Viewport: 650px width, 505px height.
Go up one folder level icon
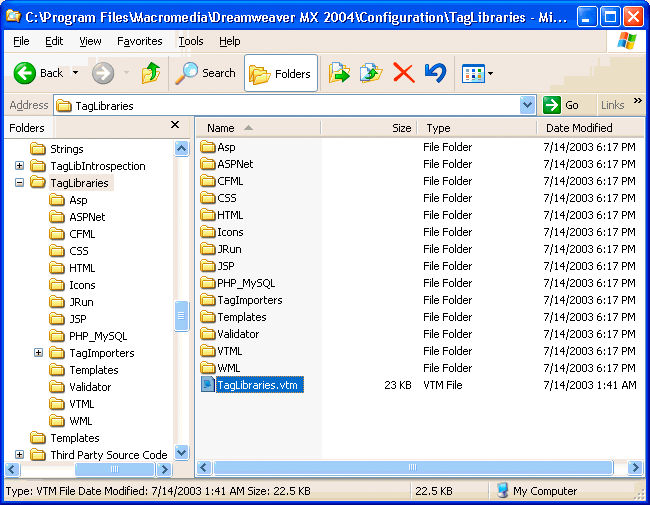click(x=151, y=73)
